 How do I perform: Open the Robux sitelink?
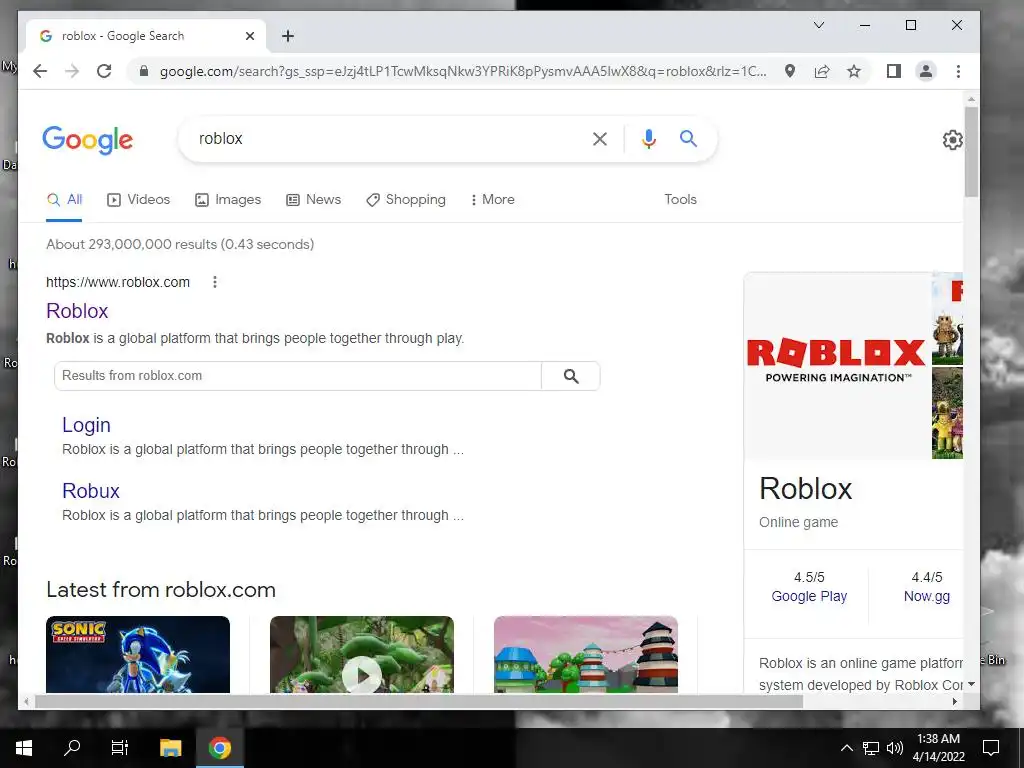pos(91,491)
